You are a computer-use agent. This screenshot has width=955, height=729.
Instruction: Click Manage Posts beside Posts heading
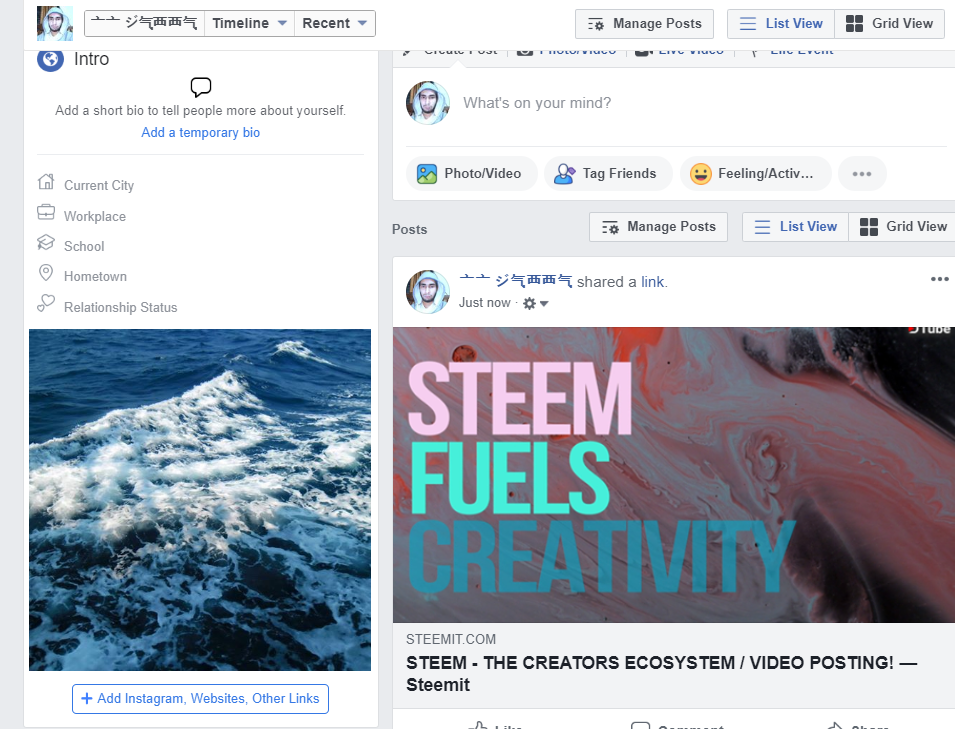(x=658, y=227)
